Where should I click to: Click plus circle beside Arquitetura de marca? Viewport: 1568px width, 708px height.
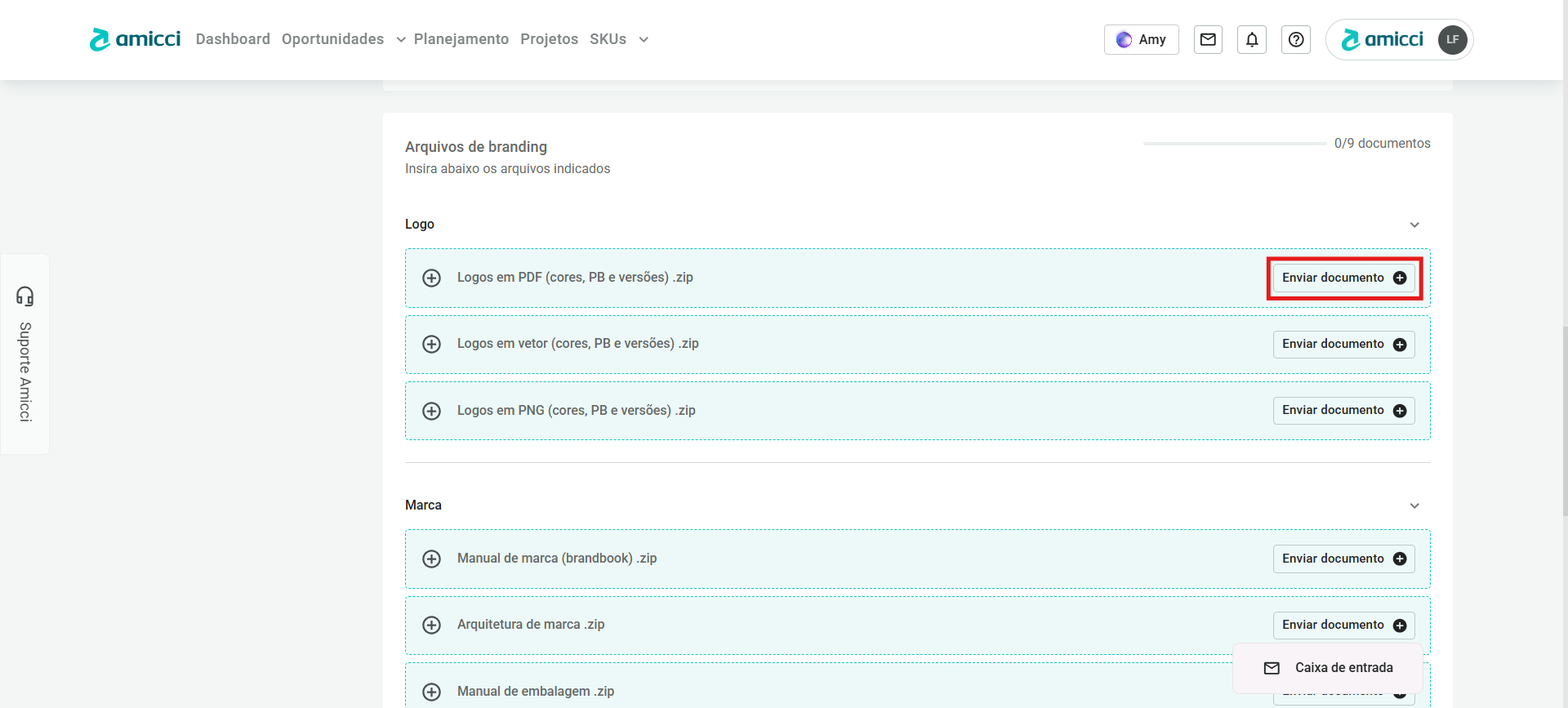[x=431, y=625]
